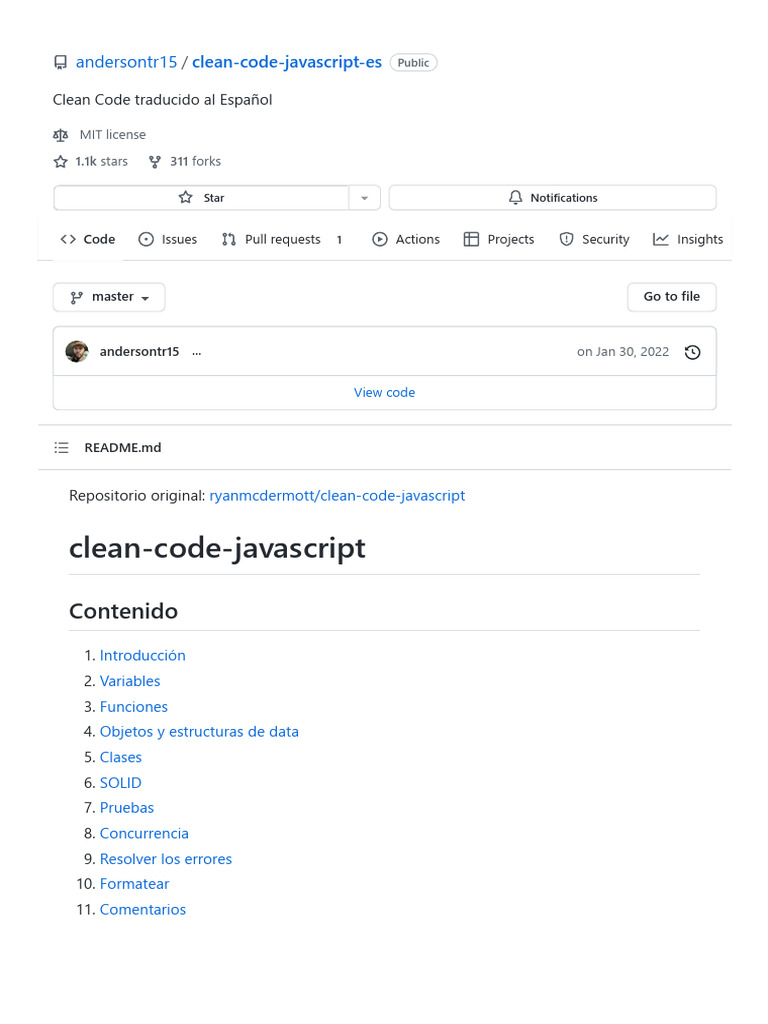Open README table of contents icon
768x1024 pixels.
pos(62,448)
